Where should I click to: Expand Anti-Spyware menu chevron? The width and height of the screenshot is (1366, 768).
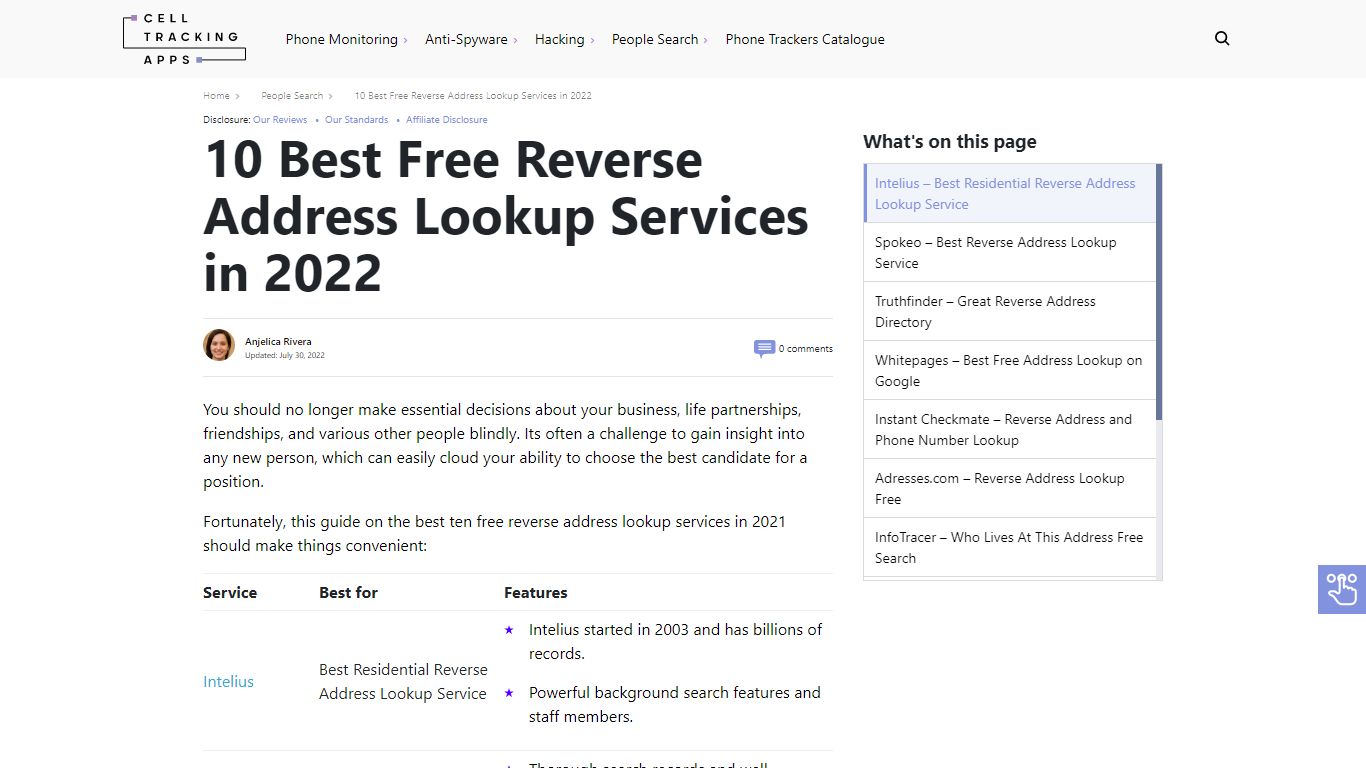point(515,40)
